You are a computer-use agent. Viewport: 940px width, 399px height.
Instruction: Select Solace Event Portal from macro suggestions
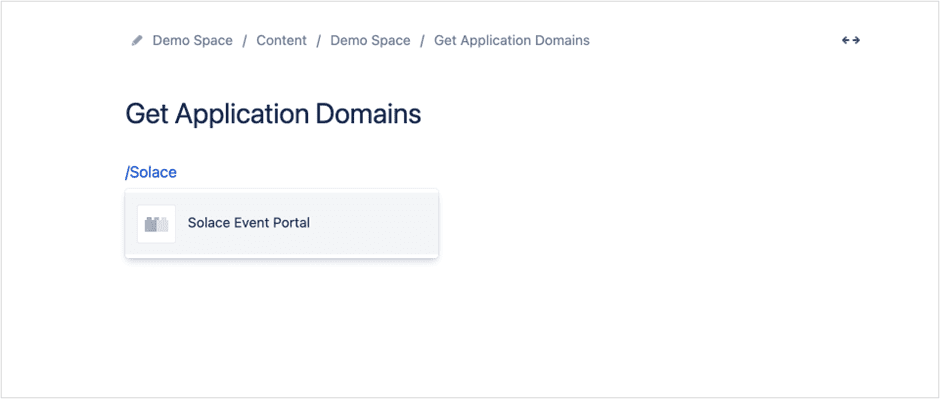[x=282, y=223]
